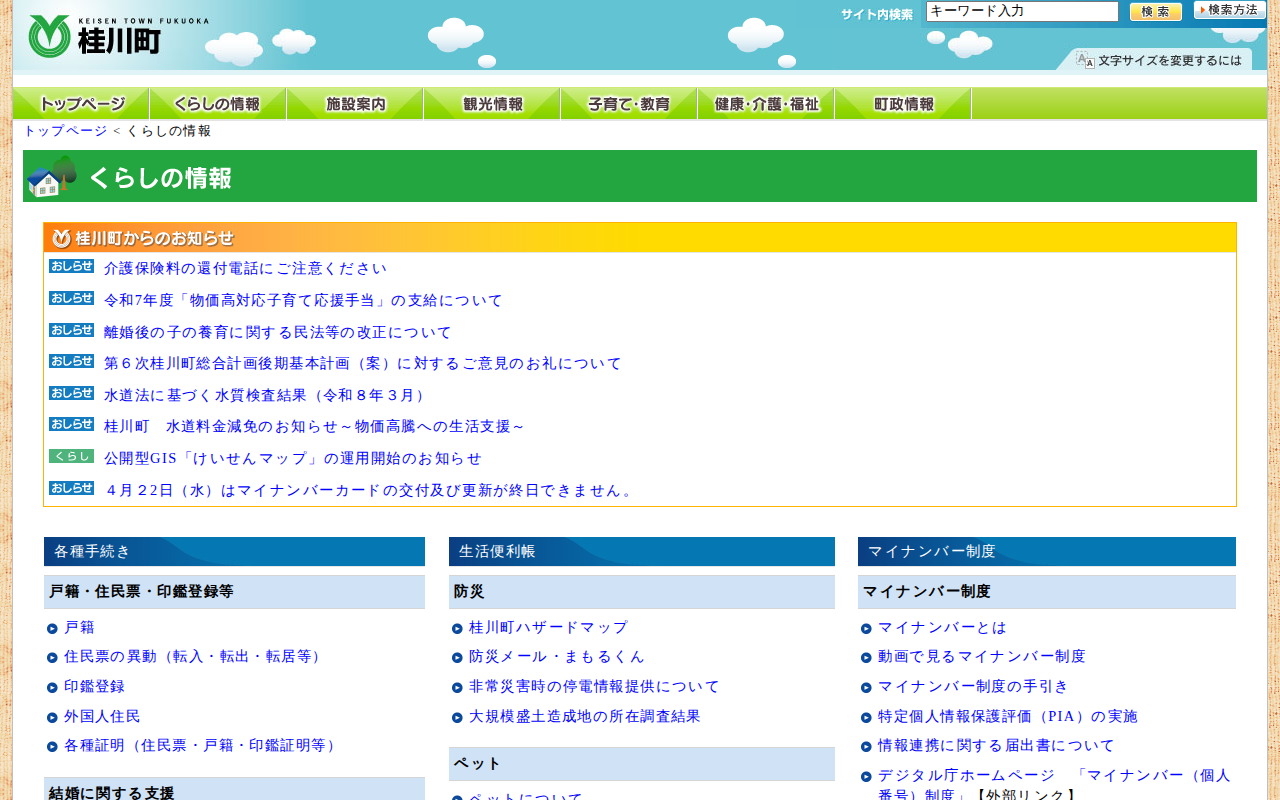Click the 検索方法 button
This screenshot has height=800, width=1280.
coord(1230,10)
